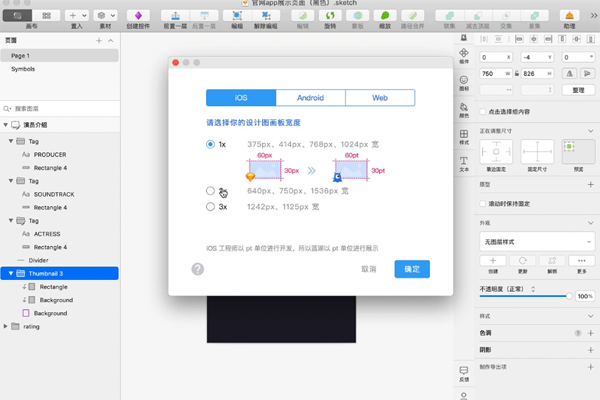600x400 pixels.
Task: Collapse the Tag group above SOUNDTRACK
Action: [11, 181]
